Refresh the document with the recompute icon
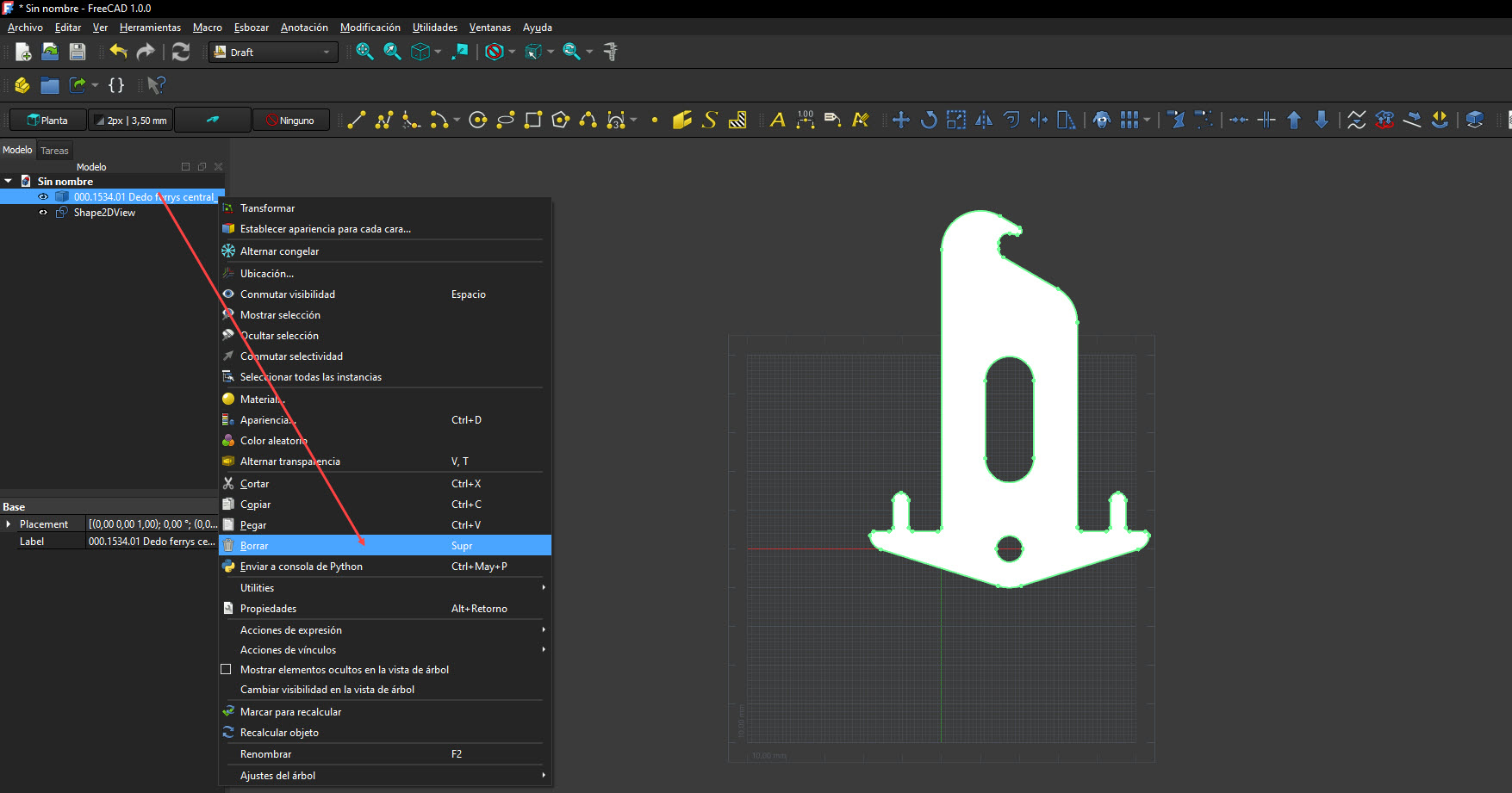The height and width of the screenshot is (793, 1512). 181,52
